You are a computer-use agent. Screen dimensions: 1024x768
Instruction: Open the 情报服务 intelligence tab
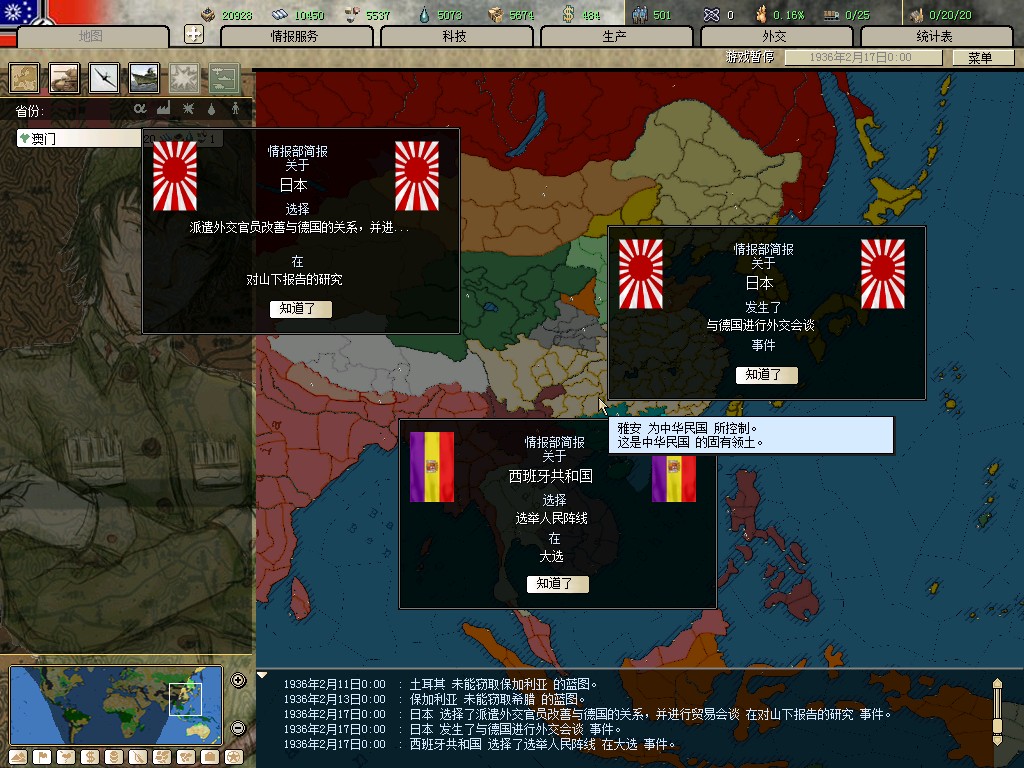coord(296,36)
